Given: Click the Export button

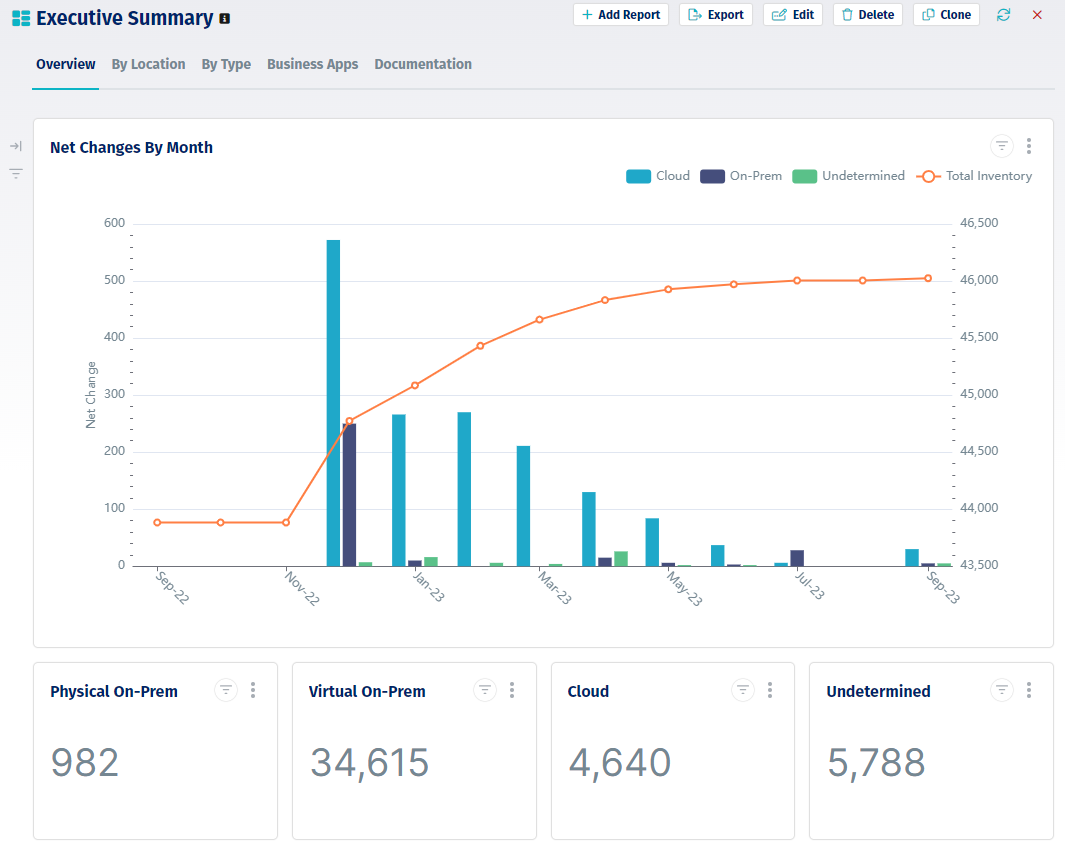Looking at the screenshot, I should (716, 15).
